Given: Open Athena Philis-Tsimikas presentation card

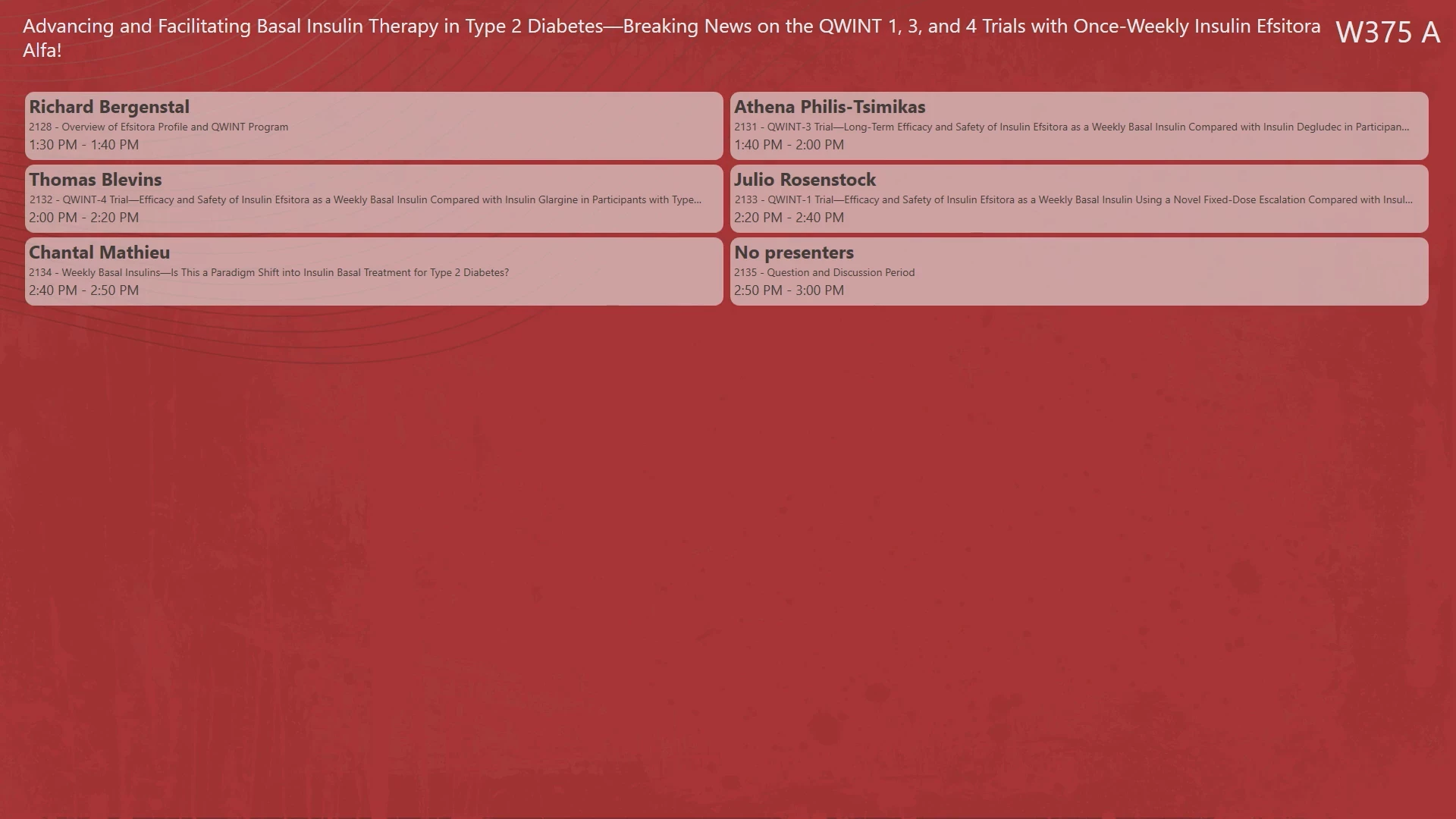Looking at the screenshot, I should (1079, 126).
